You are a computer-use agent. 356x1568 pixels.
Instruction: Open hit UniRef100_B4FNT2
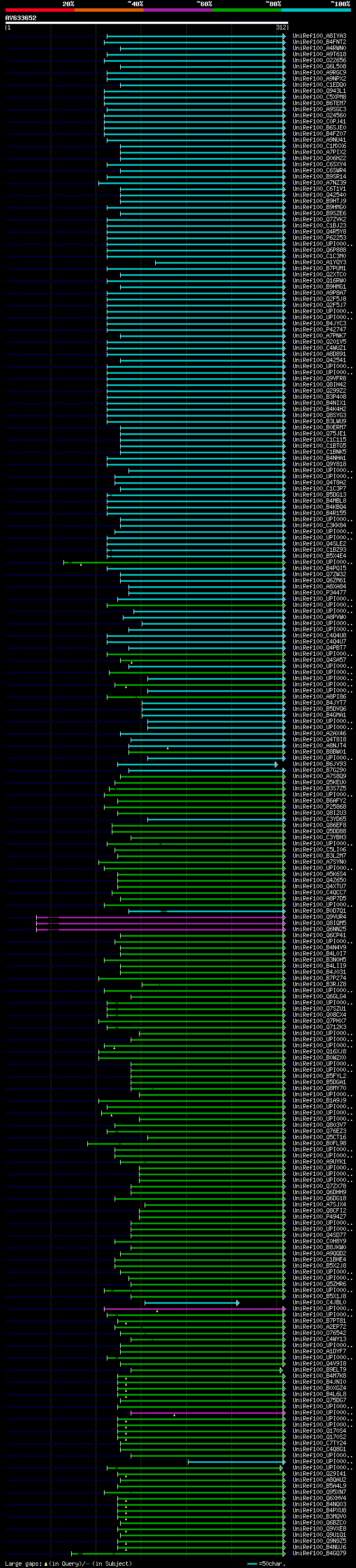tap(319, 42)
